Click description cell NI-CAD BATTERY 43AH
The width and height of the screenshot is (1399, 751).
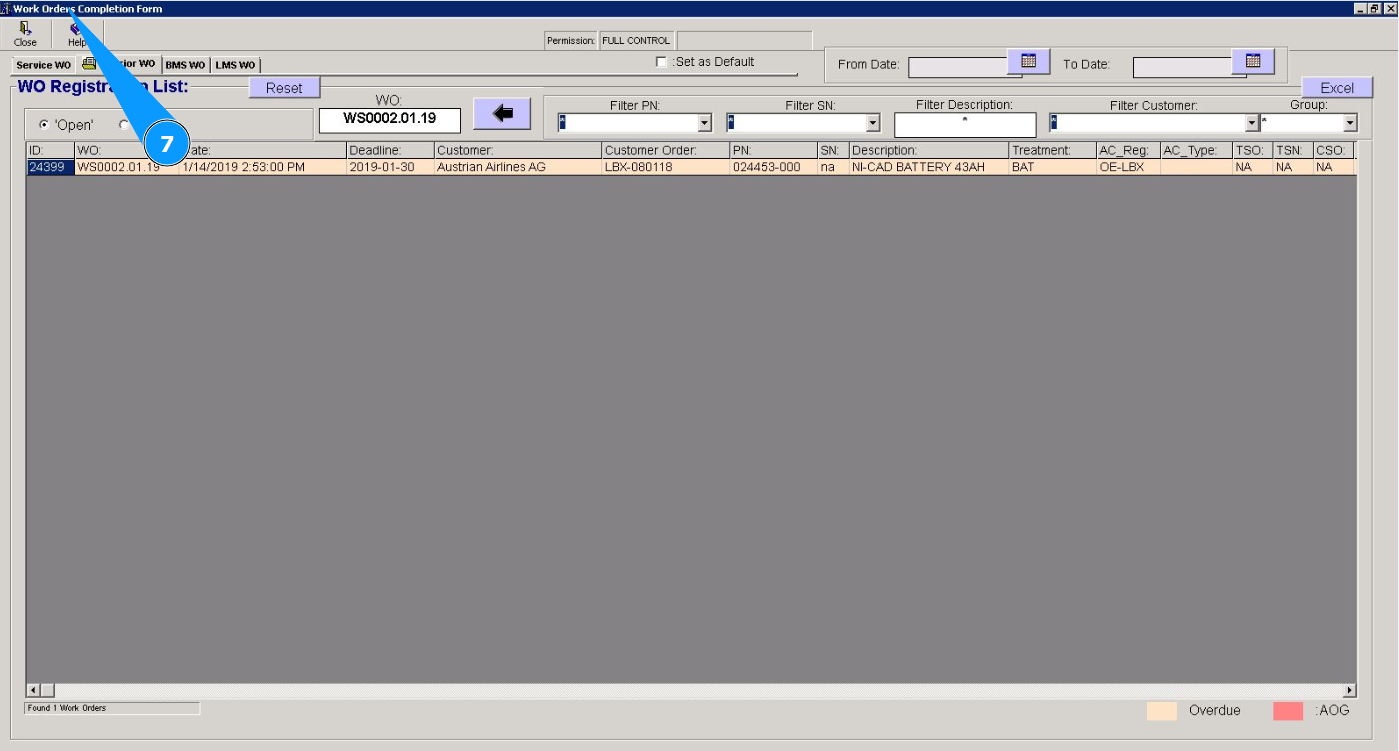[x=929, y=167]
